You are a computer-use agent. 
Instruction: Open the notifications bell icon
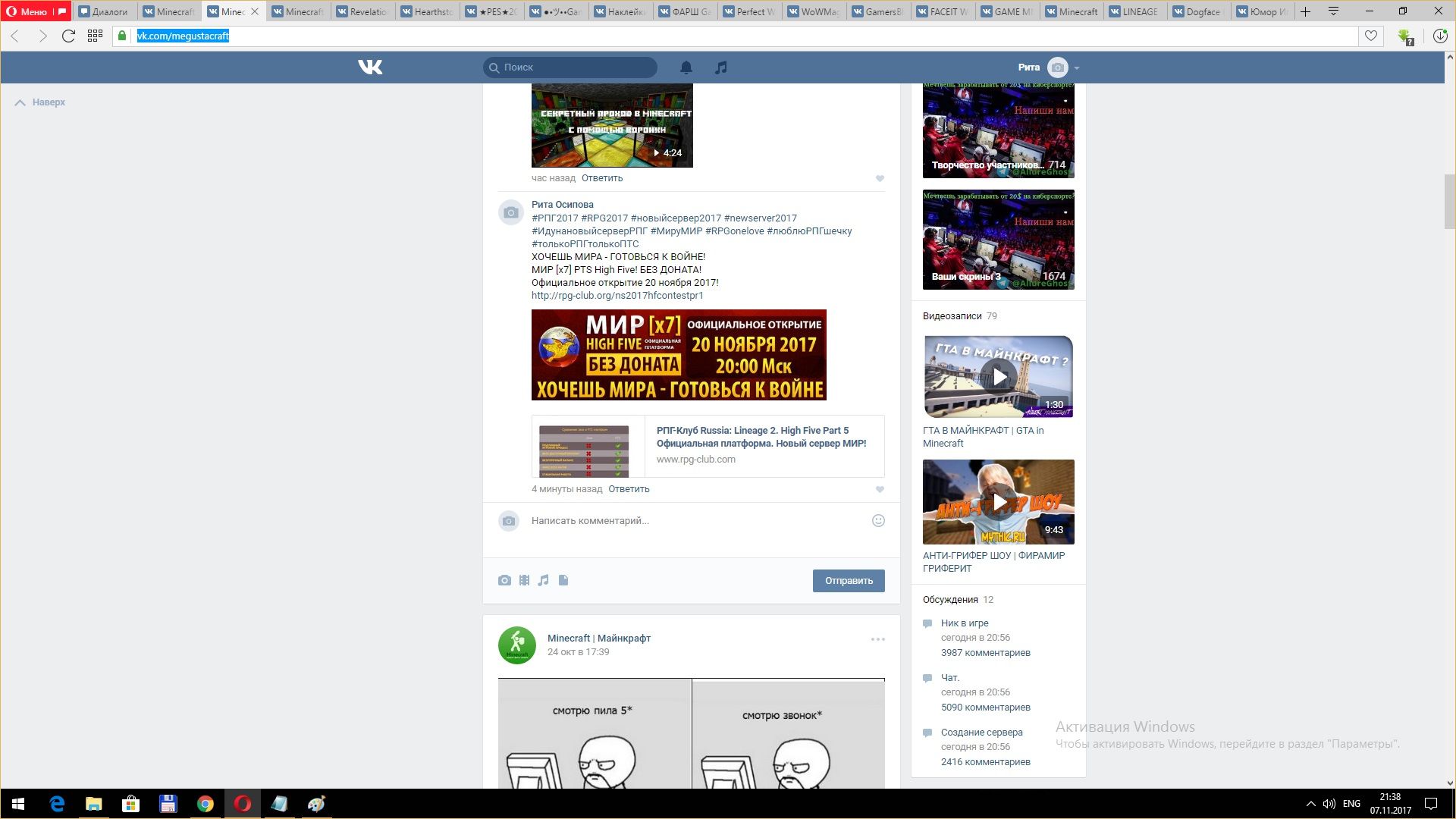tap(686, 67)
